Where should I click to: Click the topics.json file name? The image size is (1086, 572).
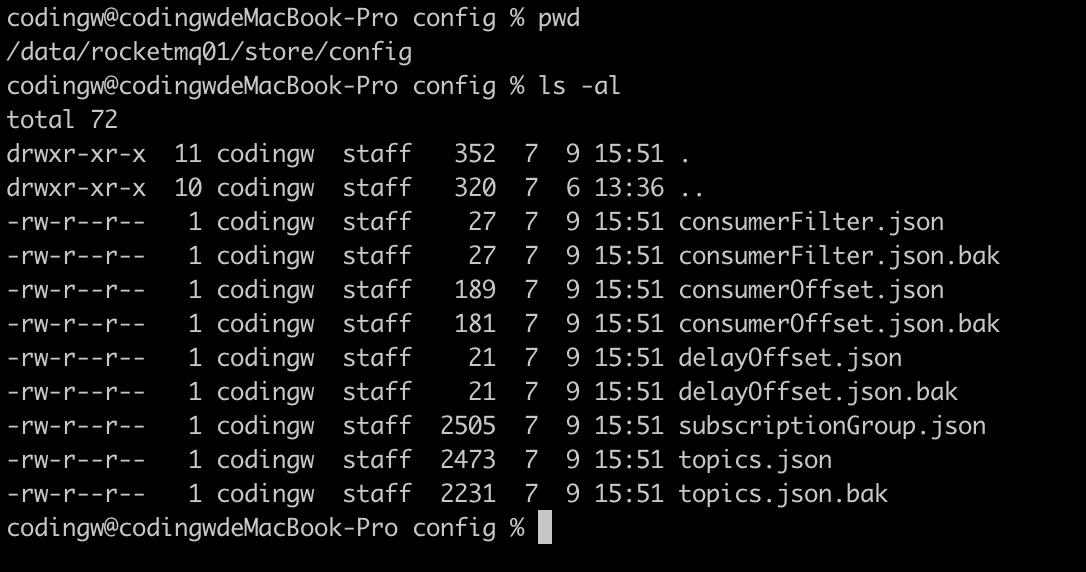pyautogui.click(x=755, y=460)
